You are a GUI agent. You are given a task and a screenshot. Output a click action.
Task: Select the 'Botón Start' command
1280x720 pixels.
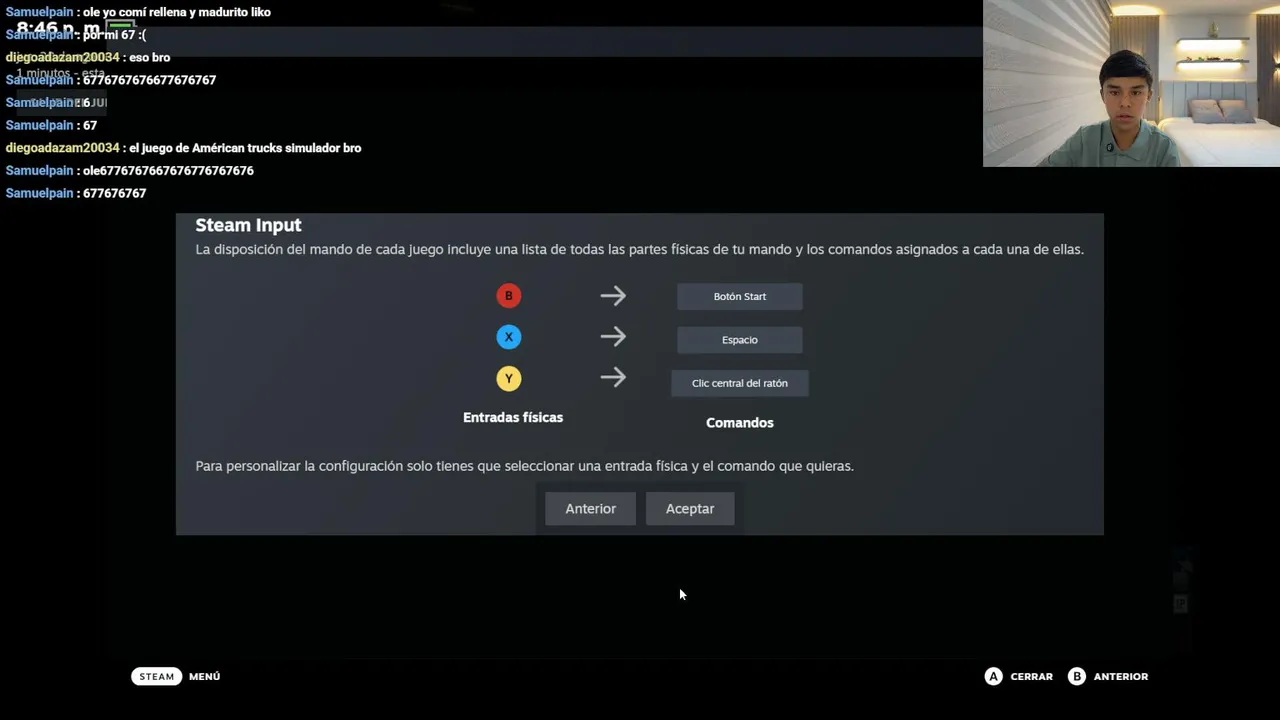pyautogui.click(x=740, y=296)
